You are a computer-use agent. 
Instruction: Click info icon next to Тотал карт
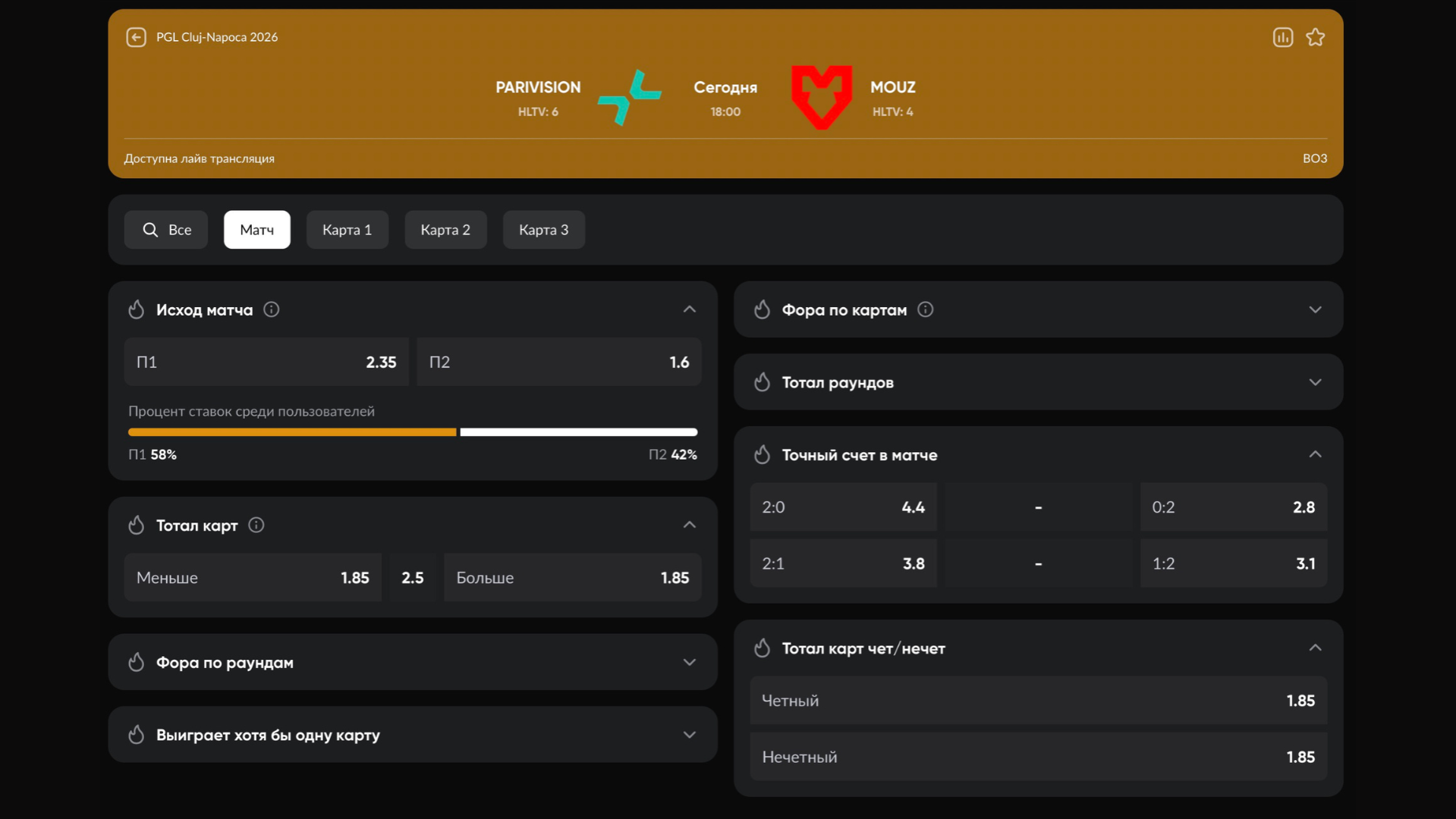pos(256,525)
